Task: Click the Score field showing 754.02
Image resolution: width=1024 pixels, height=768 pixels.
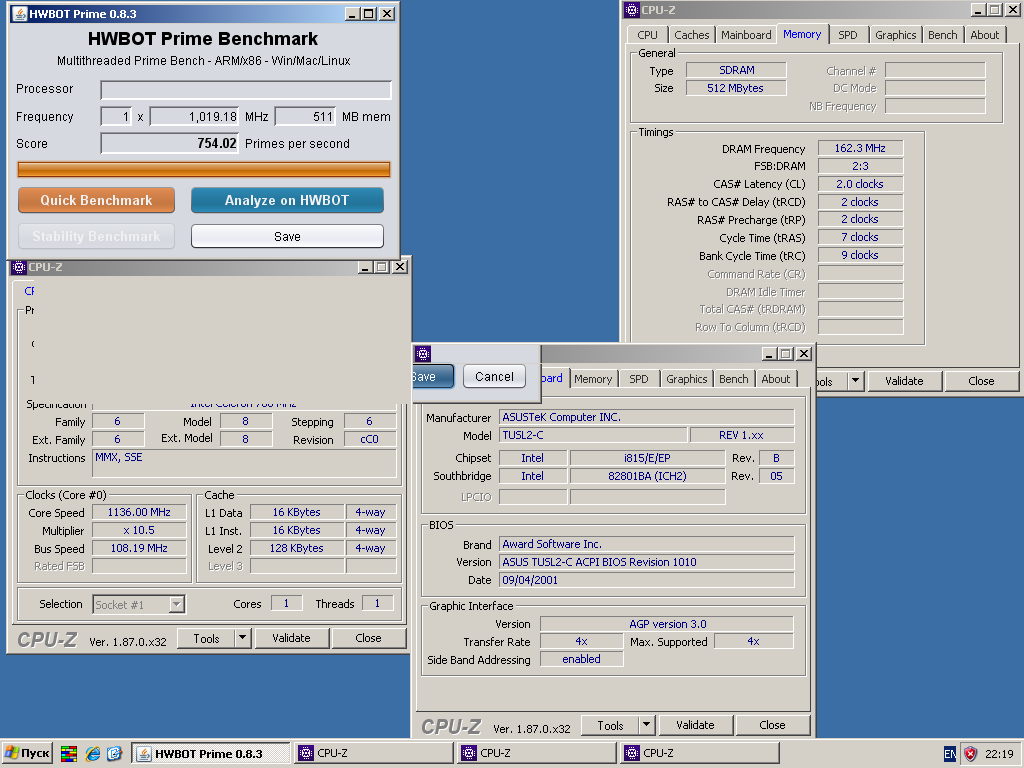Action: (x=170, y=144)
